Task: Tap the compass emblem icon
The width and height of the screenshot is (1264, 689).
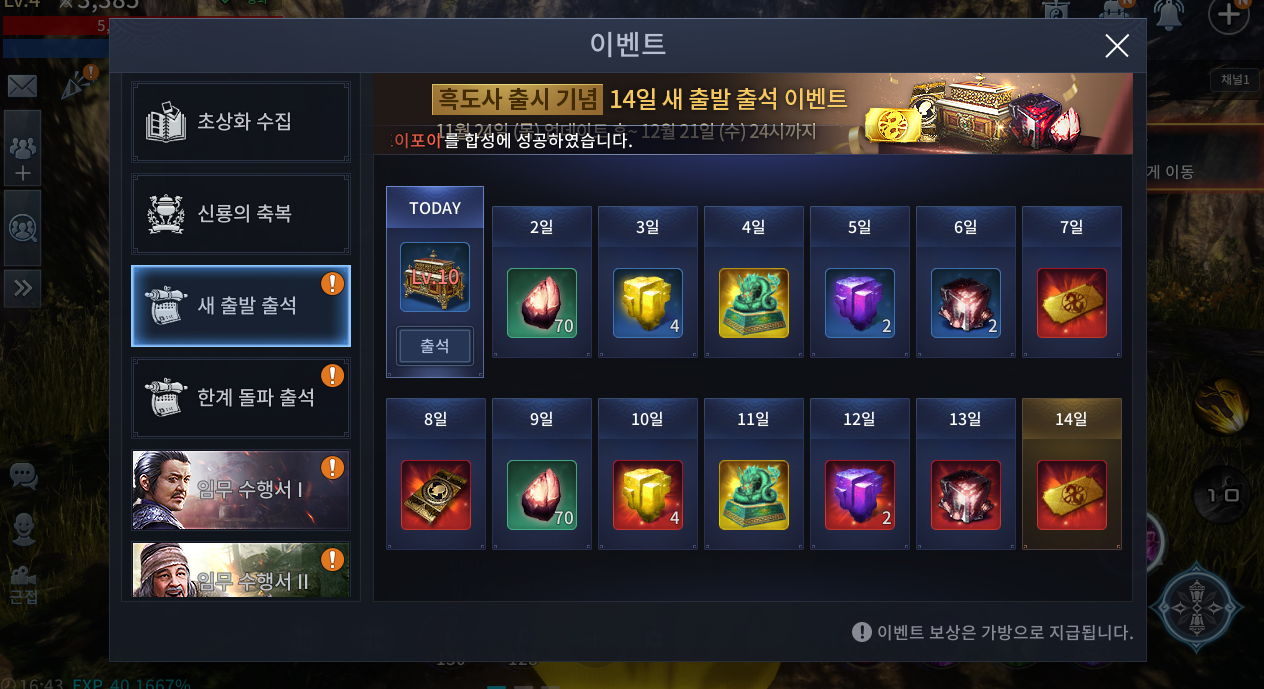Action: coord(1196,606)
